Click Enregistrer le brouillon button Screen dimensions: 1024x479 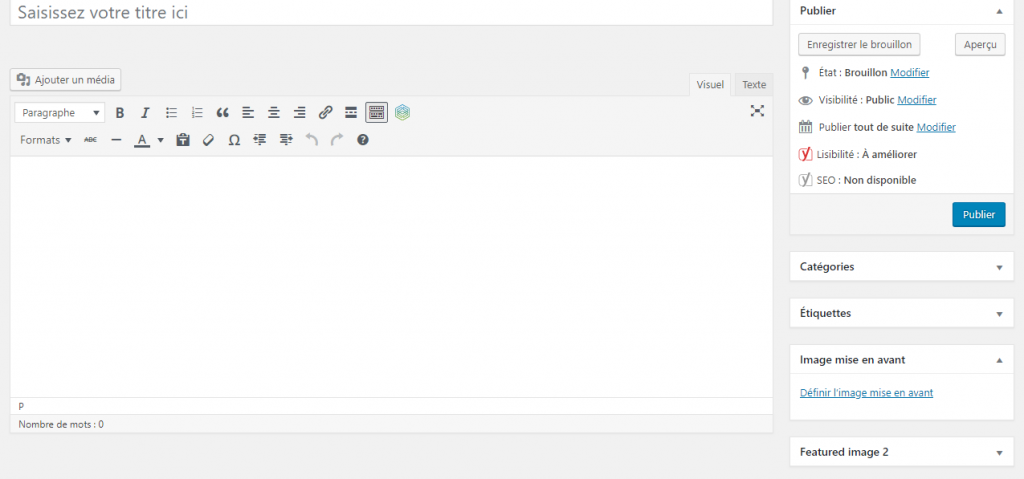[x=859, y=45]
